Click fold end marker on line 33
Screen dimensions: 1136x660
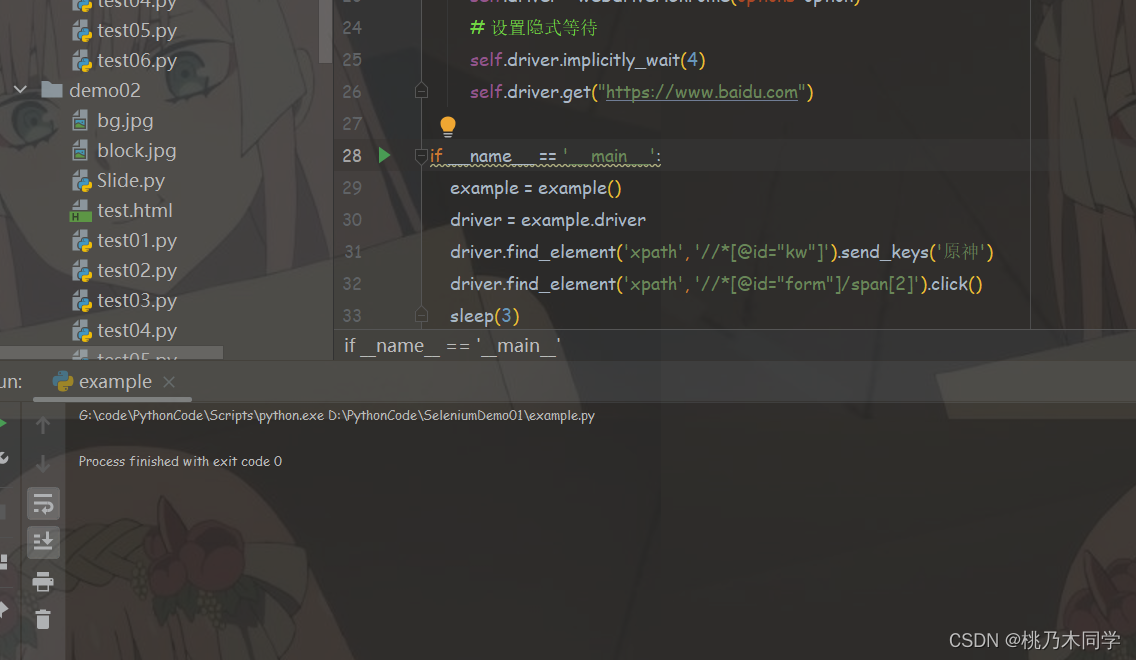(421, 314)
